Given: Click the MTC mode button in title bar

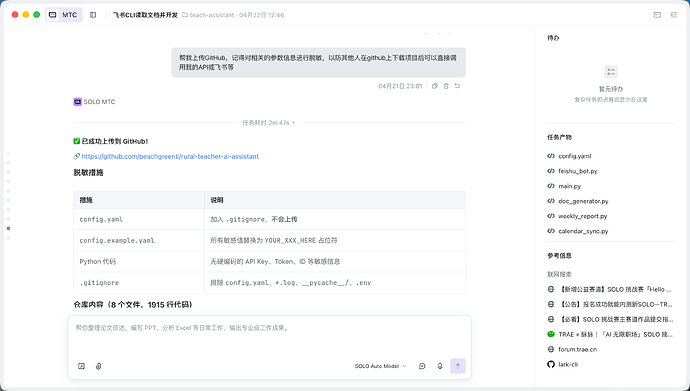Looking at the screenshot, I should pos(64,15).
